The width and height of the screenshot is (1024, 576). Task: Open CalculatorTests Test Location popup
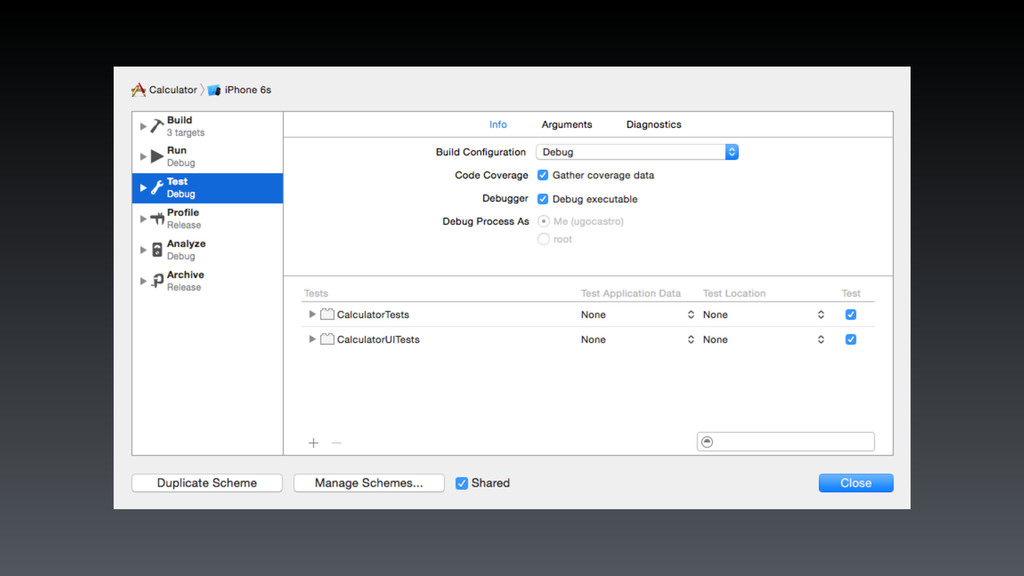(x=763, y=315)
